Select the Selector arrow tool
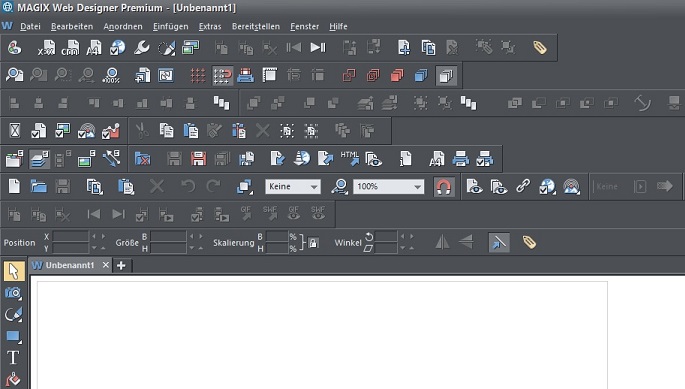This screenshot has height=389, width=685. (x=14, y=271)
